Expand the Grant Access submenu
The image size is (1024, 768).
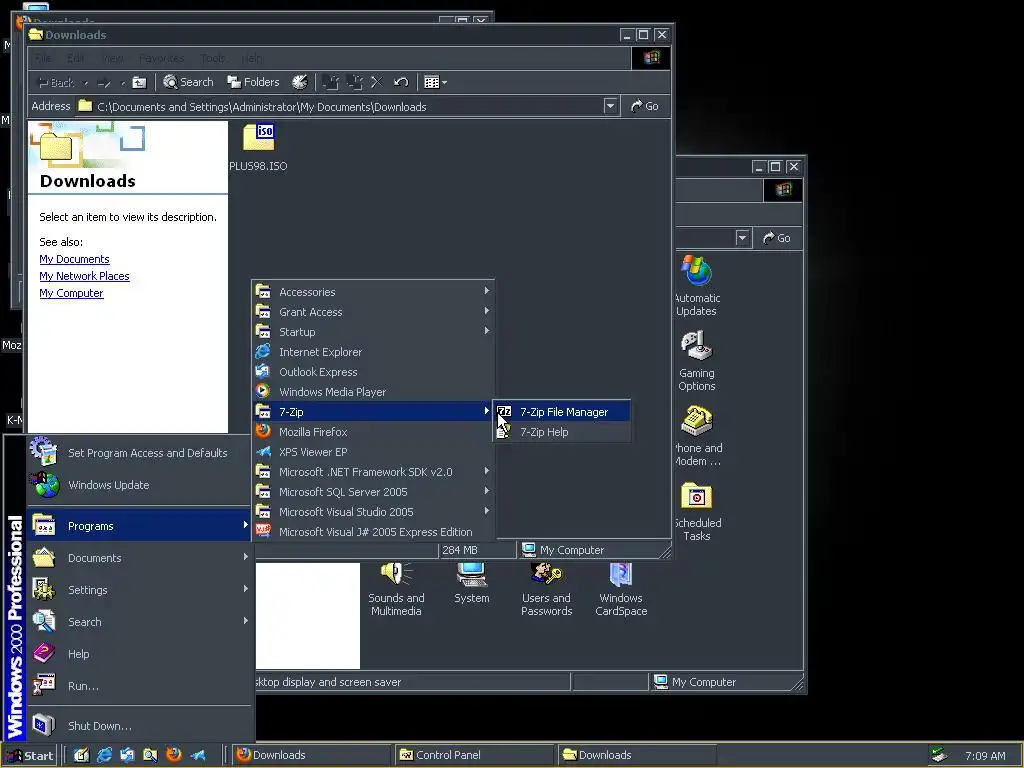point(373,312)
